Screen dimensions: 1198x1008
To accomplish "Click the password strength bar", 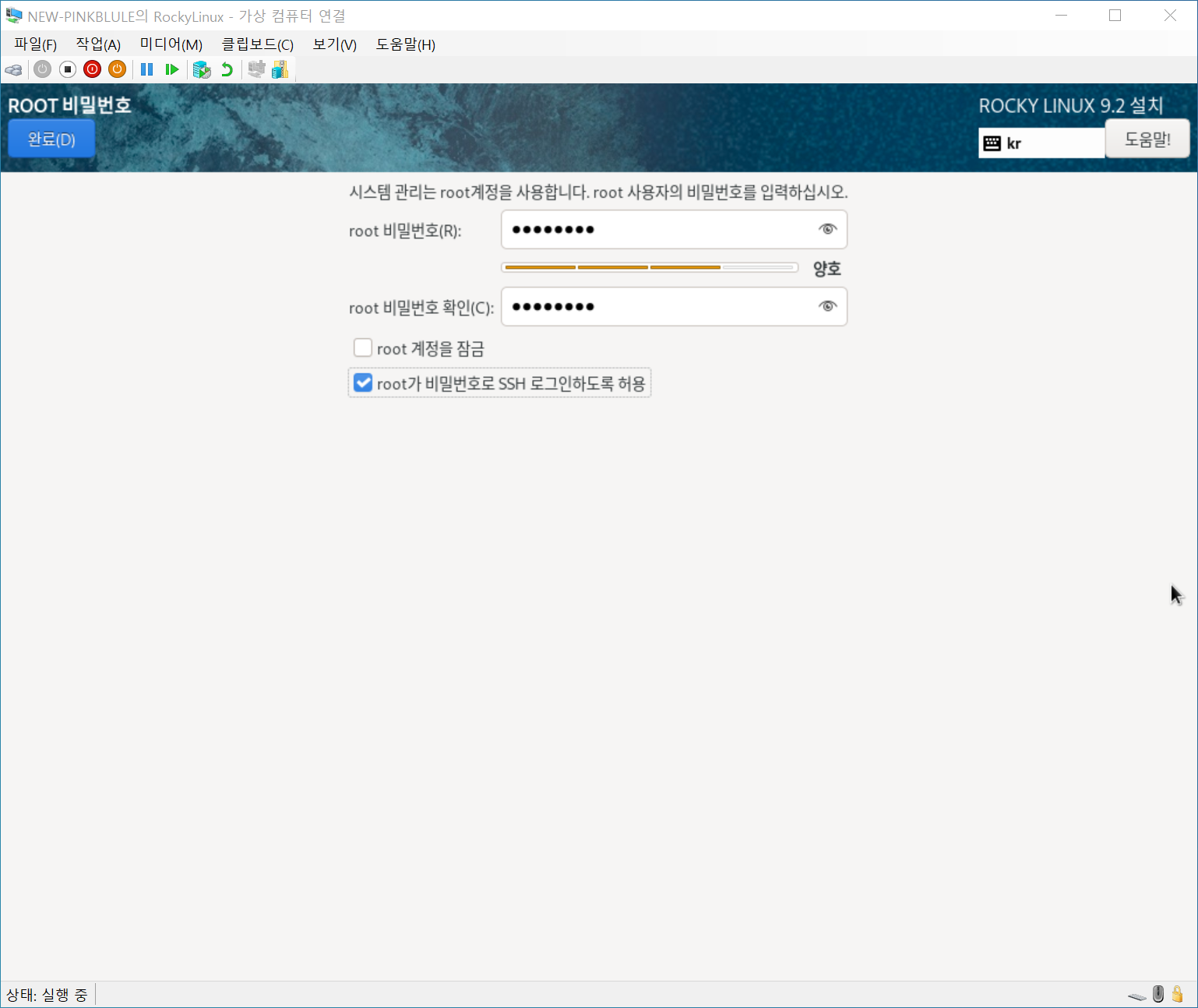I will [650, 267].
